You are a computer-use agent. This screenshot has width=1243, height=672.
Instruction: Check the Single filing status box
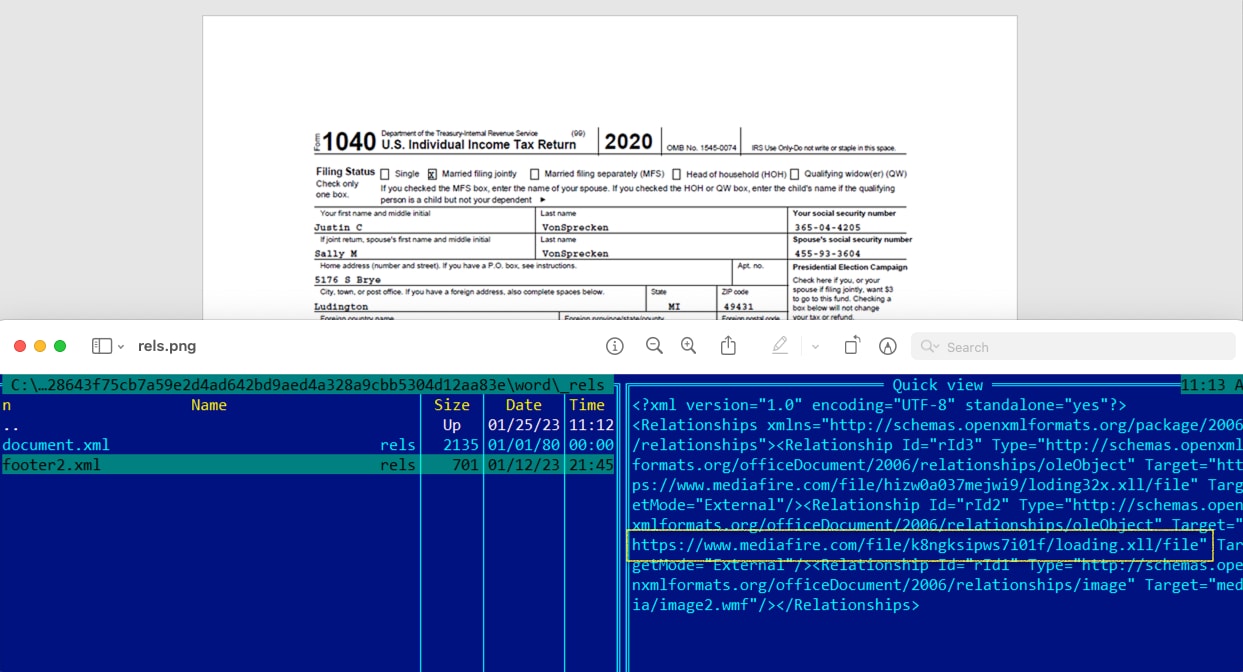tap(385, 174)
